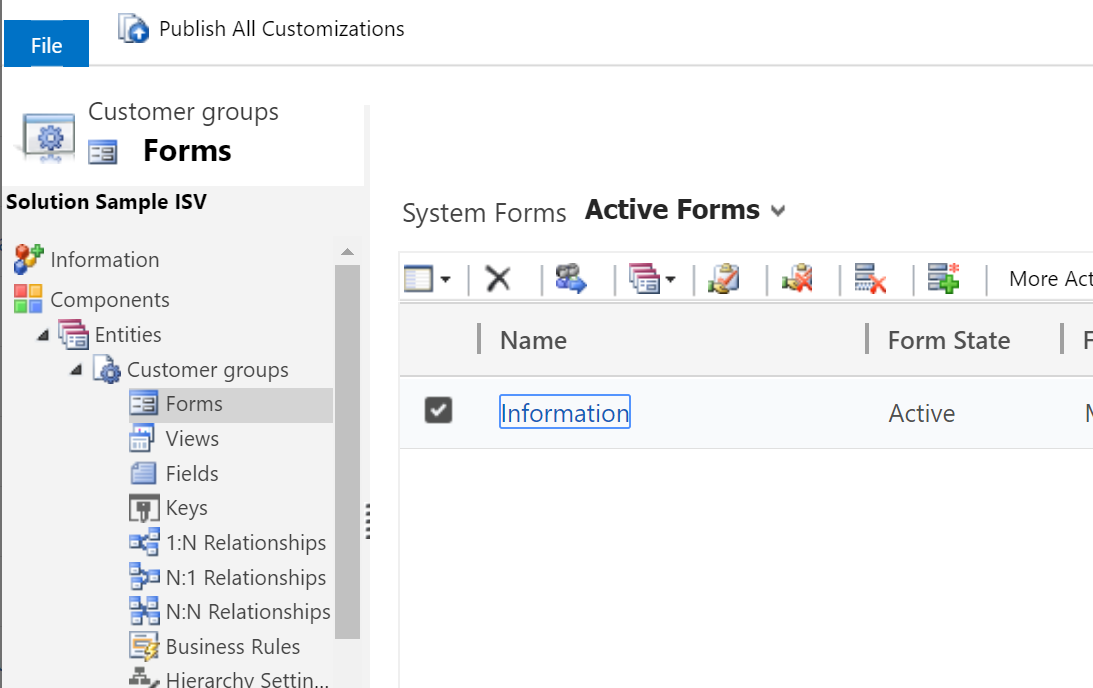Click the Enable Security Roles people icon
Image resolution: width=1093 pixels, height=688 pixels.
coord(571,279)
